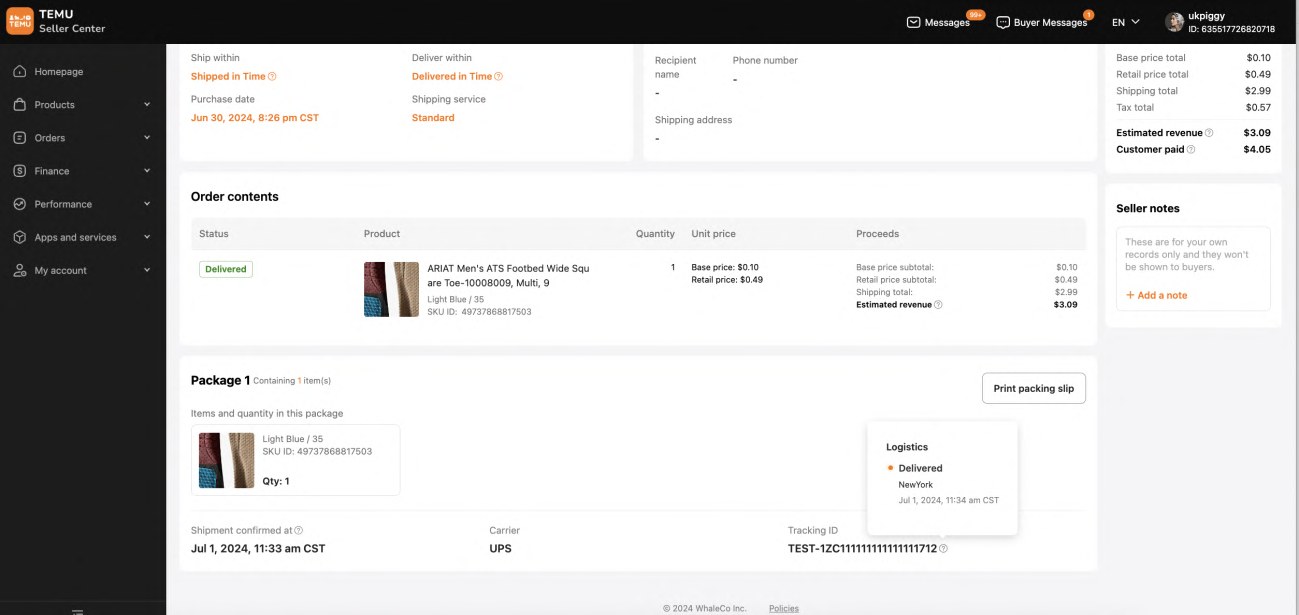Open the Buyer Messages chat icon
This screenshot has width=1299, height=615.
(1002, 21)
